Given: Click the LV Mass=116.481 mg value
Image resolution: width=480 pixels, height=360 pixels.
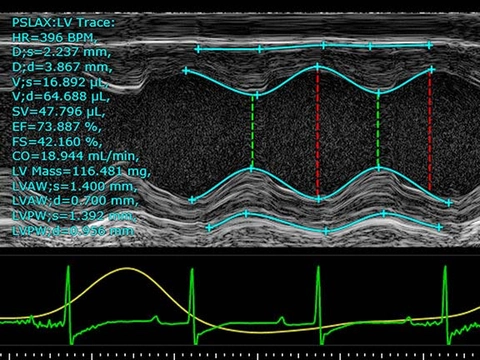Looking at the screenshot, I should [81, 171].
